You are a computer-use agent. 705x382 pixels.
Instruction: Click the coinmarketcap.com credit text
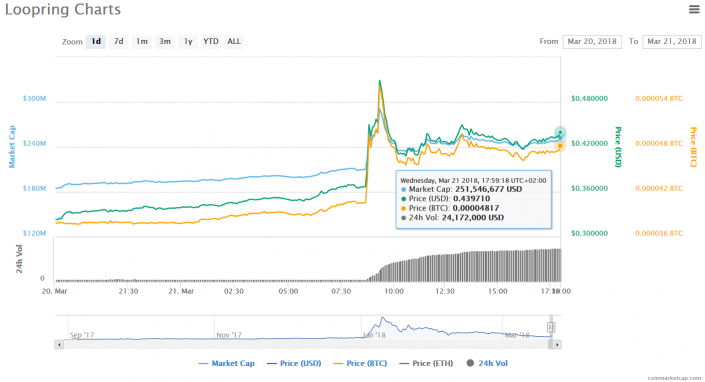click(674, 378)
